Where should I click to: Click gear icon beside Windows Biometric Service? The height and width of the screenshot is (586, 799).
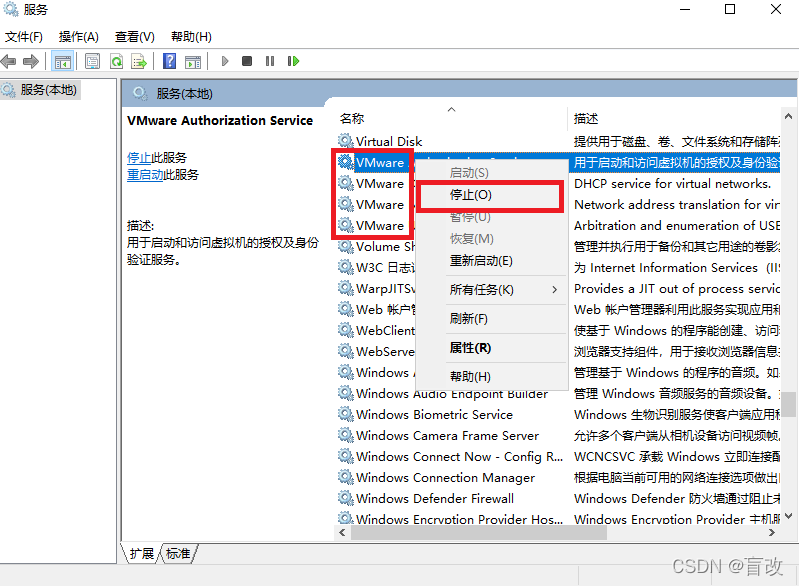point(345,414)
